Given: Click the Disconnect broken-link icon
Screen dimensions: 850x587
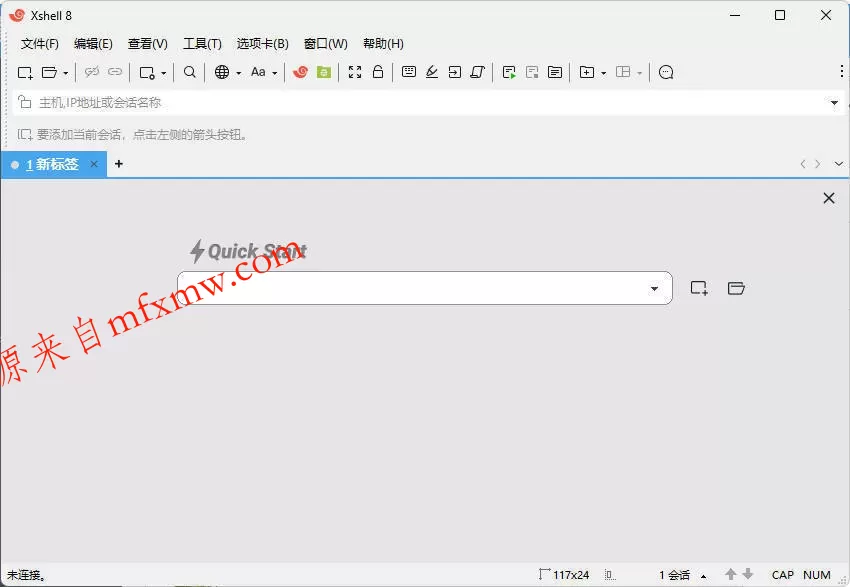Looking at the screenshot, I should pos(92,72).
